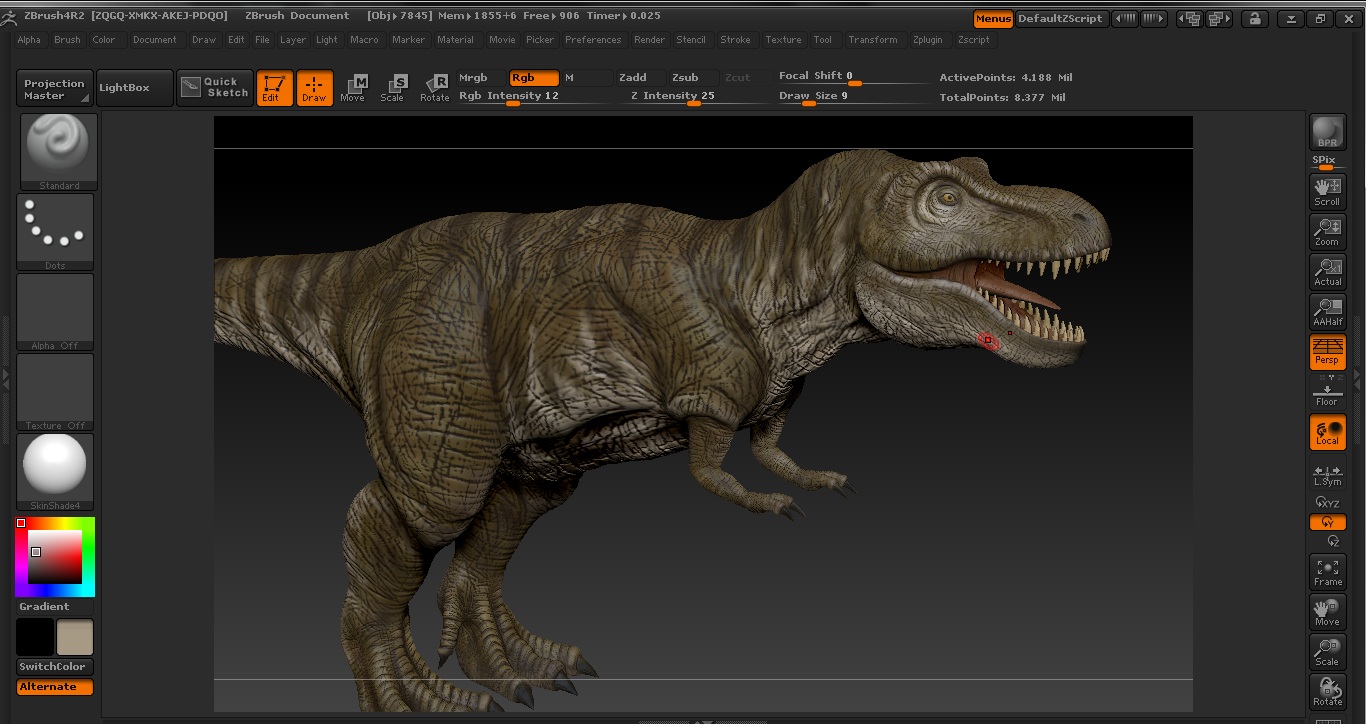Activate the Scale transform mode

click(x=392, y=87)
